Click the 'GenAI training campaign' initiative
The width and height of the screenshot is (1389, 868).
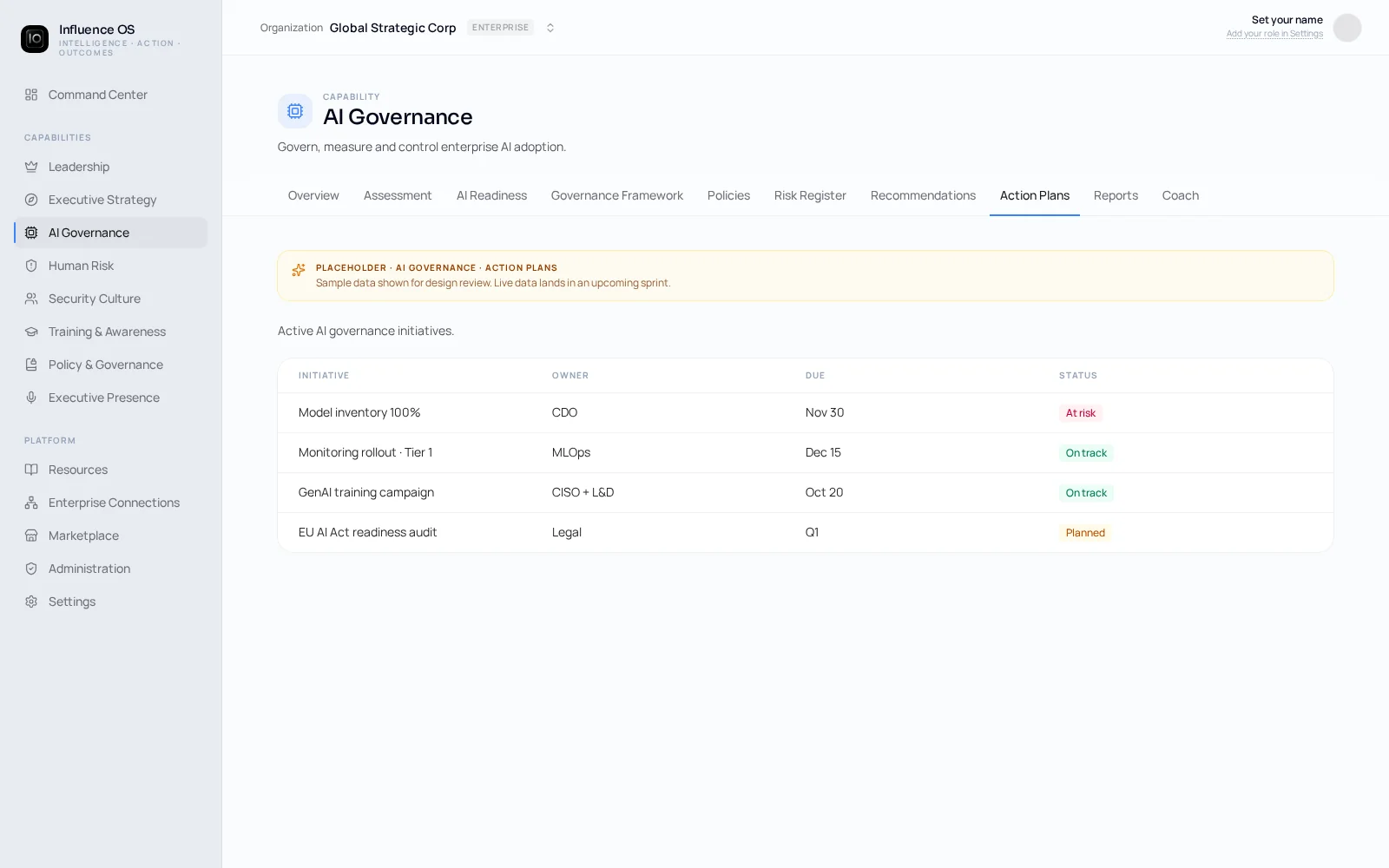point(366,492)
